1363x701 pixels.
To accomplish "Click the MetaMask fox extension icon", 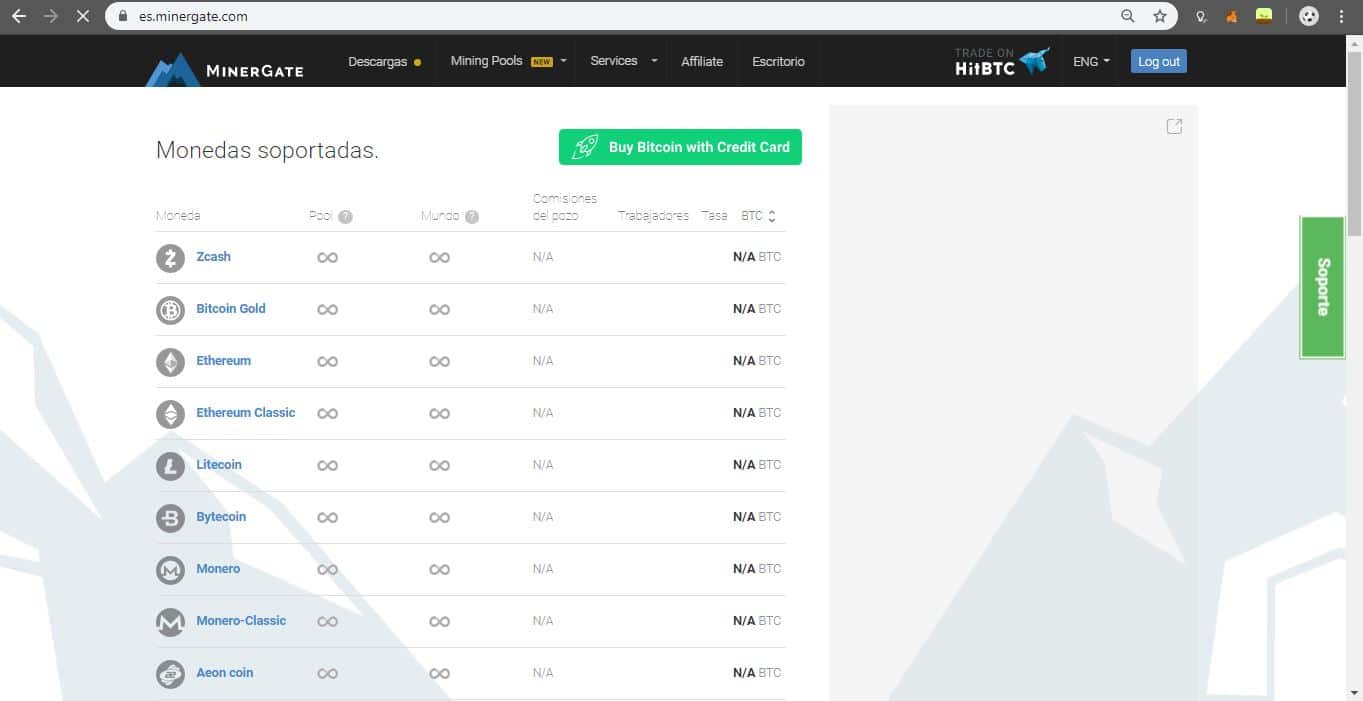I will [1232, 16].
